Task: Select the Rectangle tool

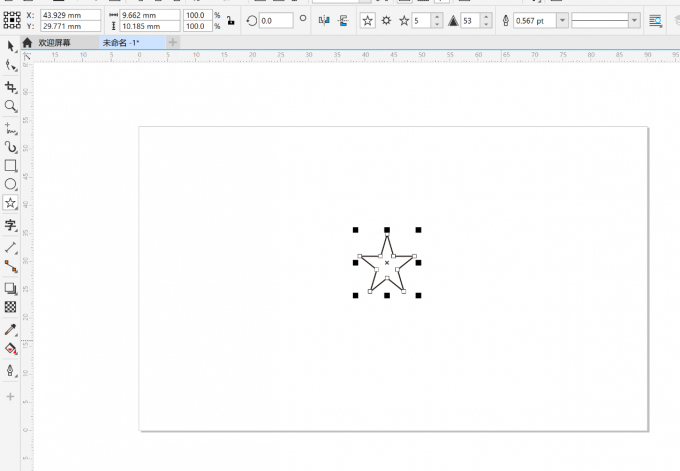Action: coord(11,165)
